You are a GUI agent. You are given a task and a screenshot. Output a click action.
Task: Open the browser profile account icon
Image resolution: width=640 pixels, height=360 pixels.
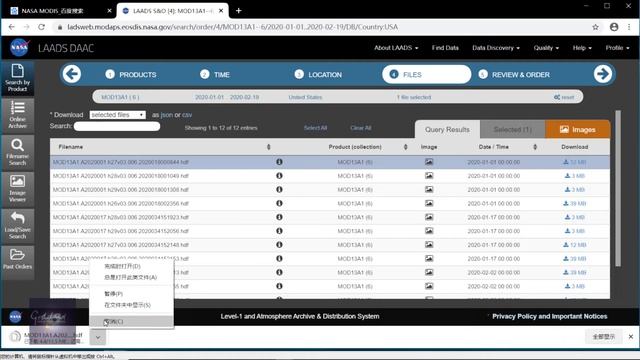click(x=614, y=27)
